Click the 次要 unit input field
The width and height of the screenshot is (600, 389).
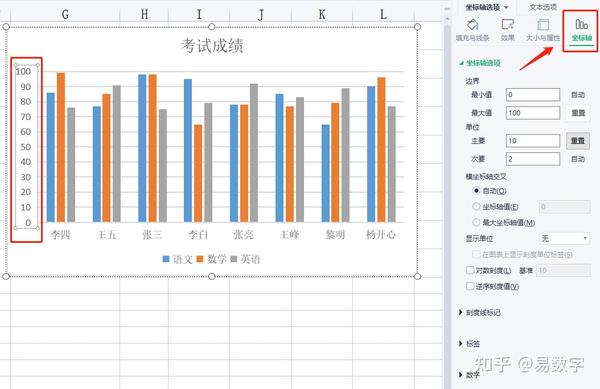point(533,159)
